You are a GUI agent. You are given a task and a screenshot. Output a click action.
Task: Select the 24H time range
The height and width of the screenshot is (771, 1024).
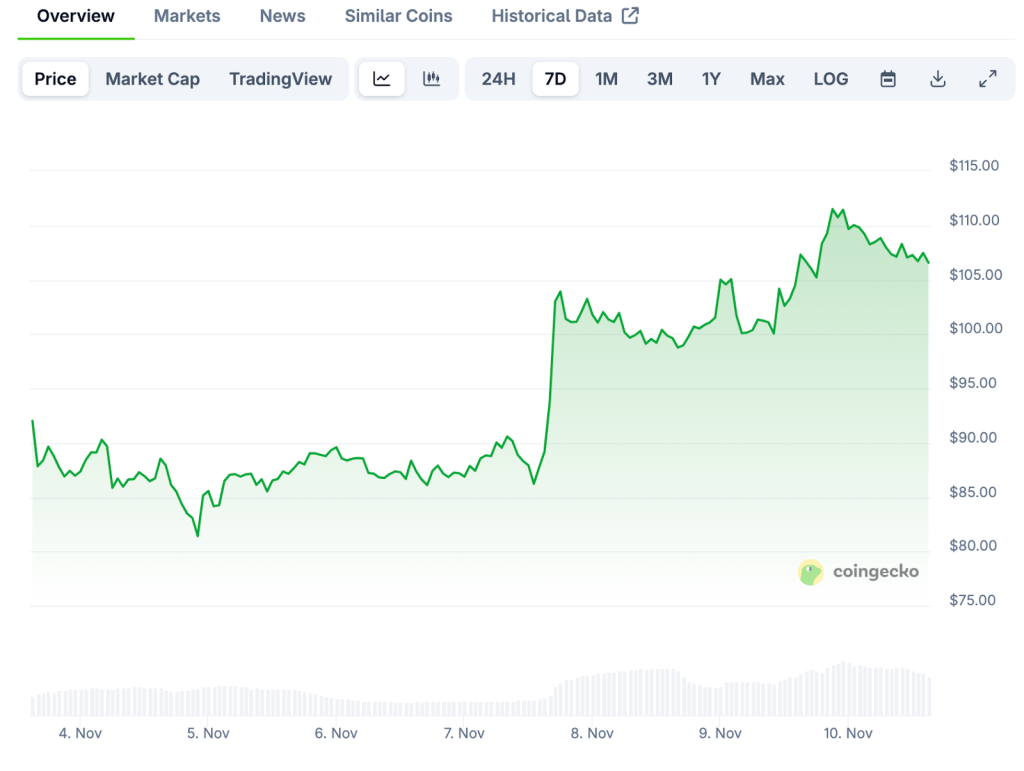(x=498, y=79)
